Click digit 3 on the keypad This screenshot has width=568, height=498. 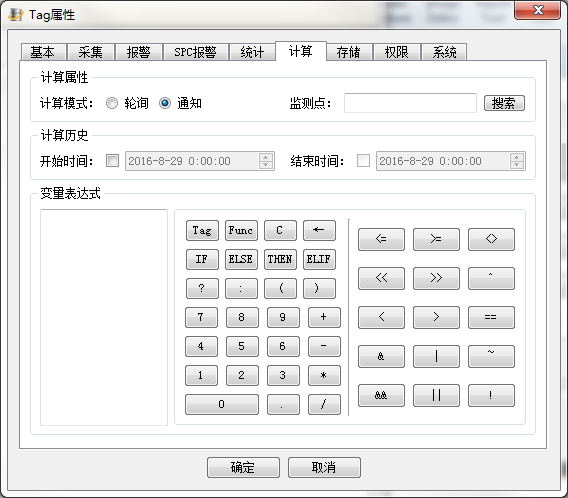pyautogui.click(x=283, y=375)
